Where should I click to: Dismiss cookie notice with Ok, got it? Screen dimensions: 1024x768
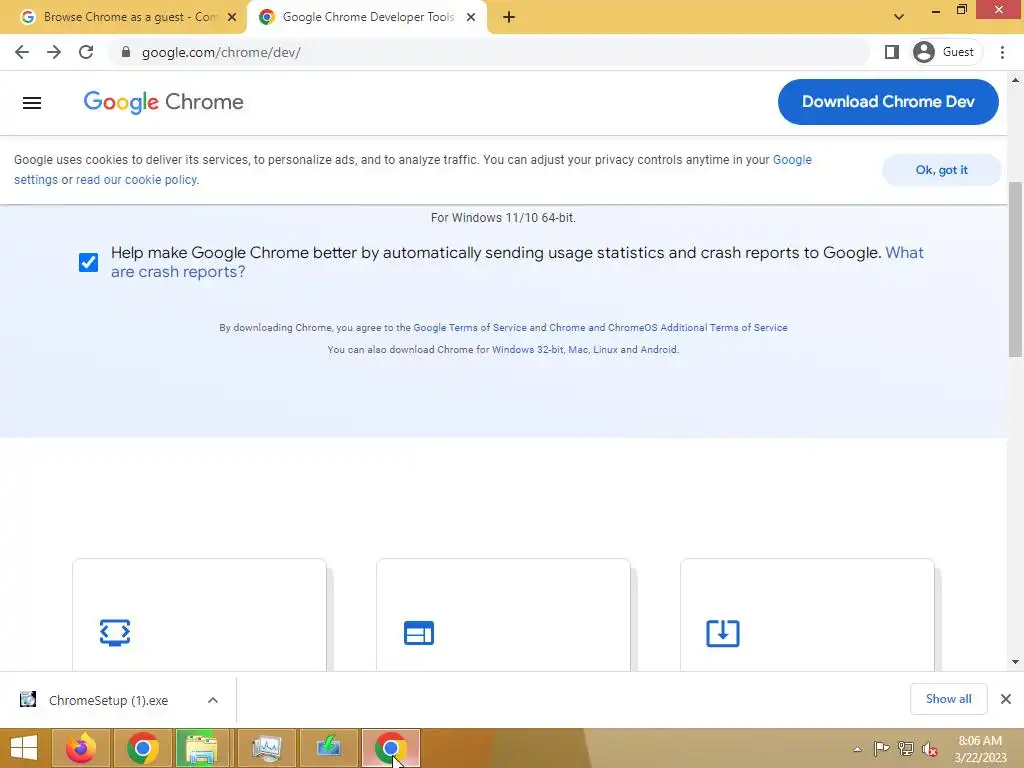coord(941,170)
